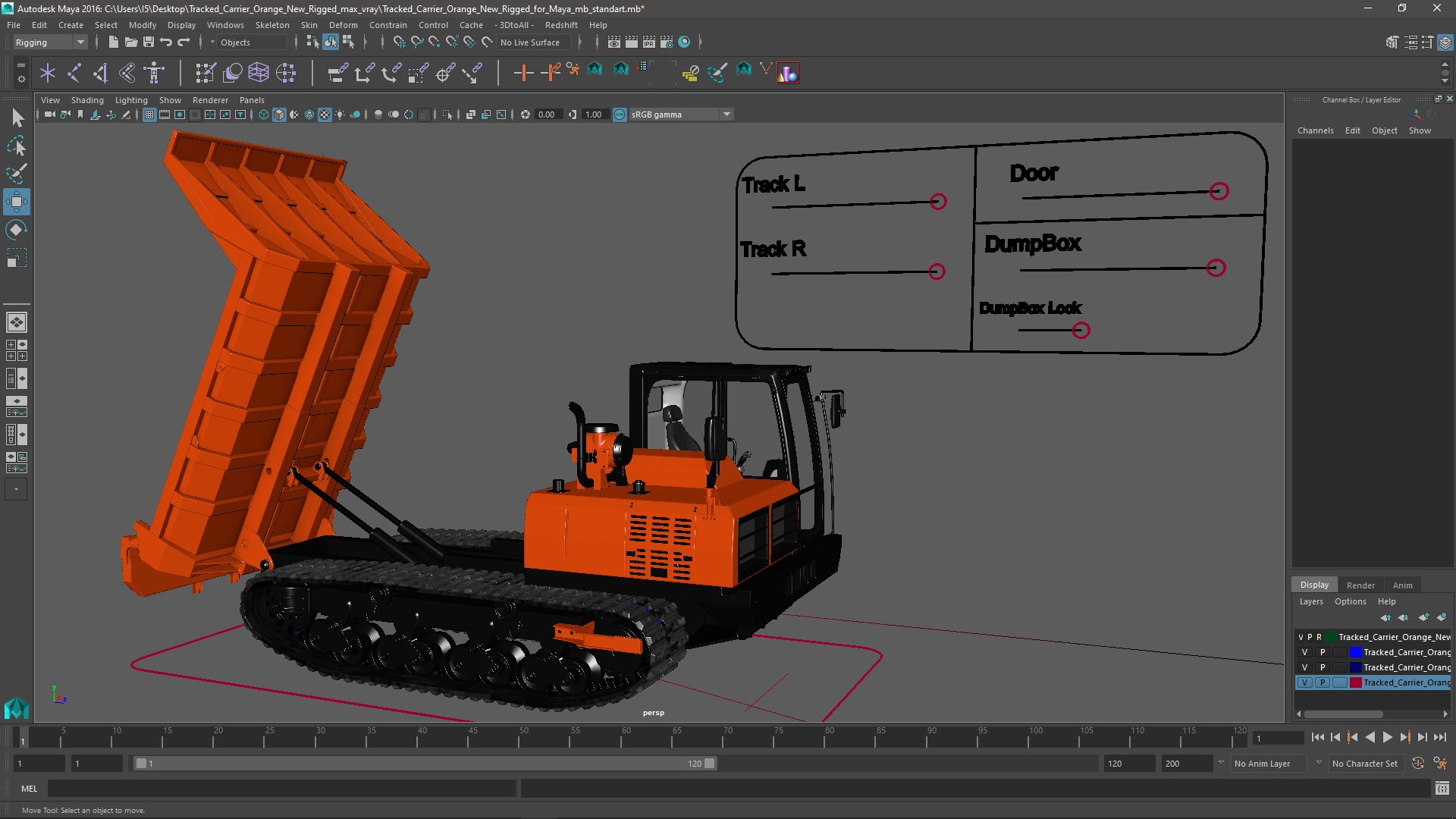Click the red color swatch of the selected layer
The height and width of the screenshot is (819, 1456).
click(x=1355, y=682)
